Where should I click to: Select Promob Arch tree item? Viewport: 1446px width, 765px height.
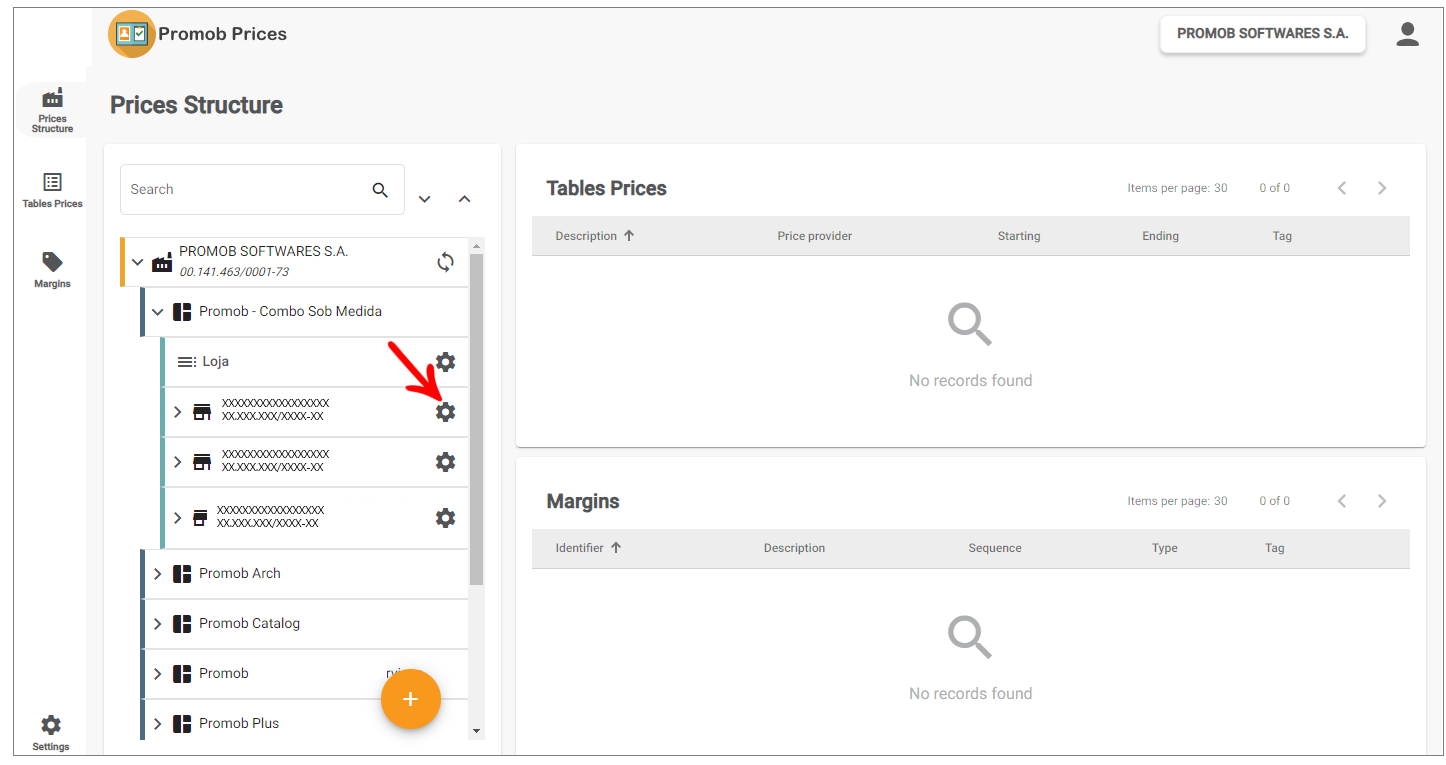tap(304, 574)
